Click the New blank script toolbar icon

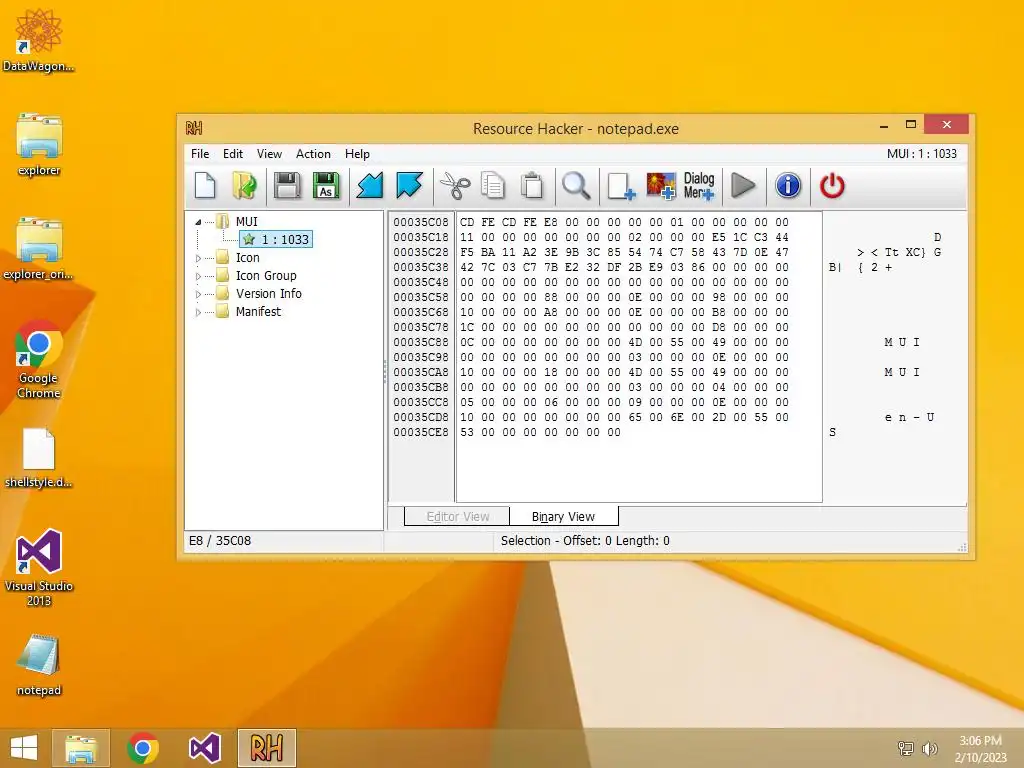(x=205, y=185)
